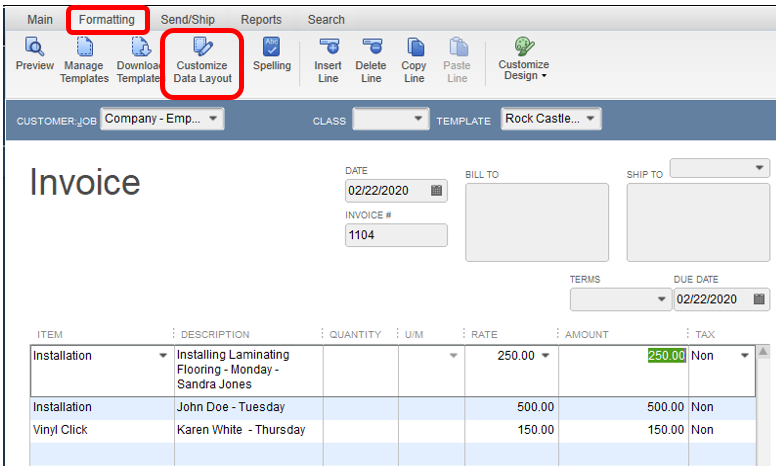Screen dimensions: 776x466
Task: Expand the Customer:Job dropdown
Action: pyautogui.click(x=213, y=119)
